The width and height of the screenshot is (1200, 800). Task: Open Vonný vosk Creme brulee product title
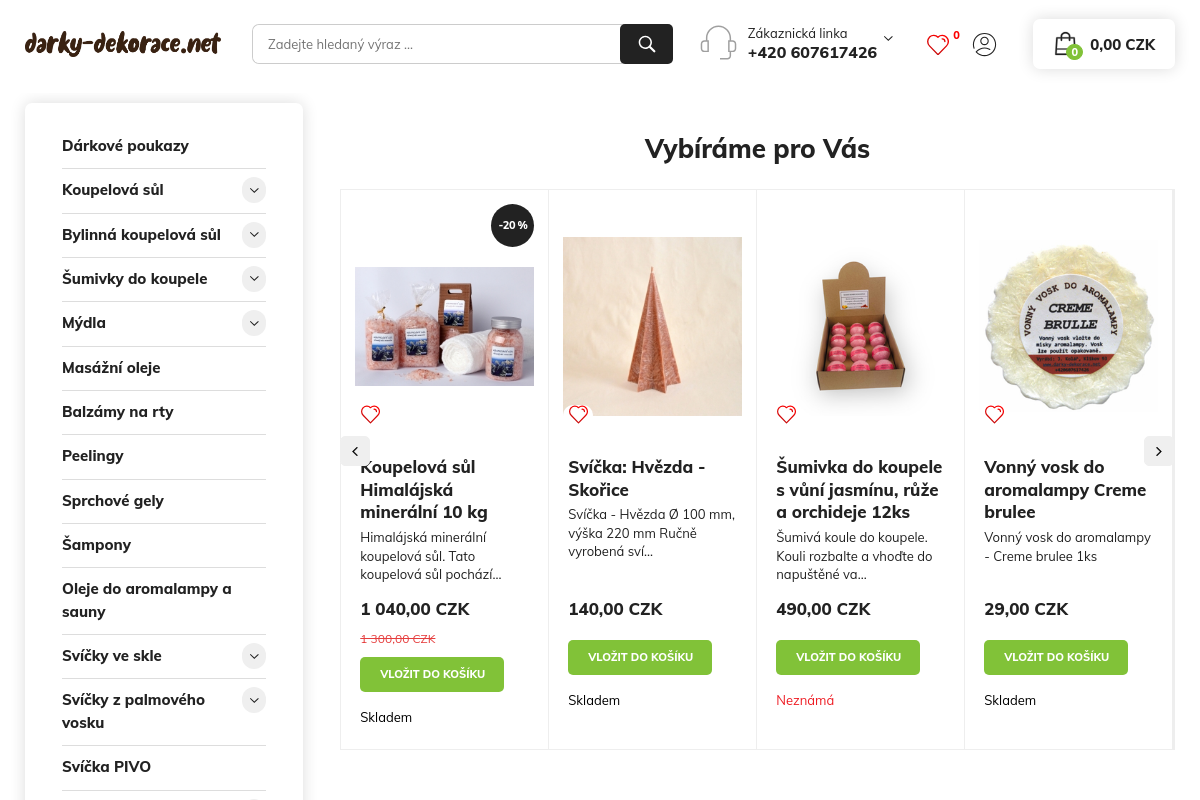1064,489
